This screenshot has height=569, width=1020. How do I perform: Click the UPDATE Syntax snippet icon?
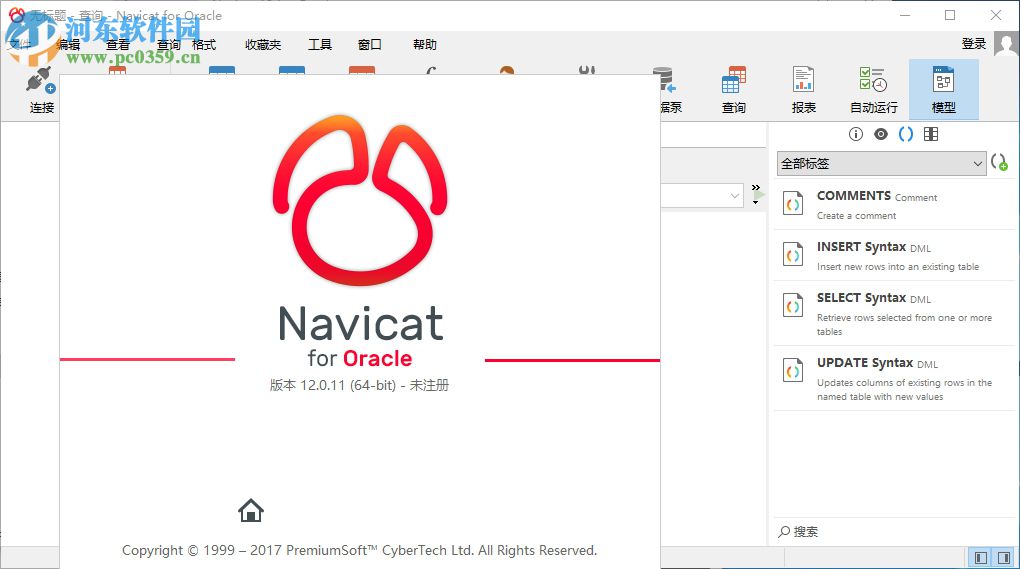pyautogui.click(x=793, y=371)
